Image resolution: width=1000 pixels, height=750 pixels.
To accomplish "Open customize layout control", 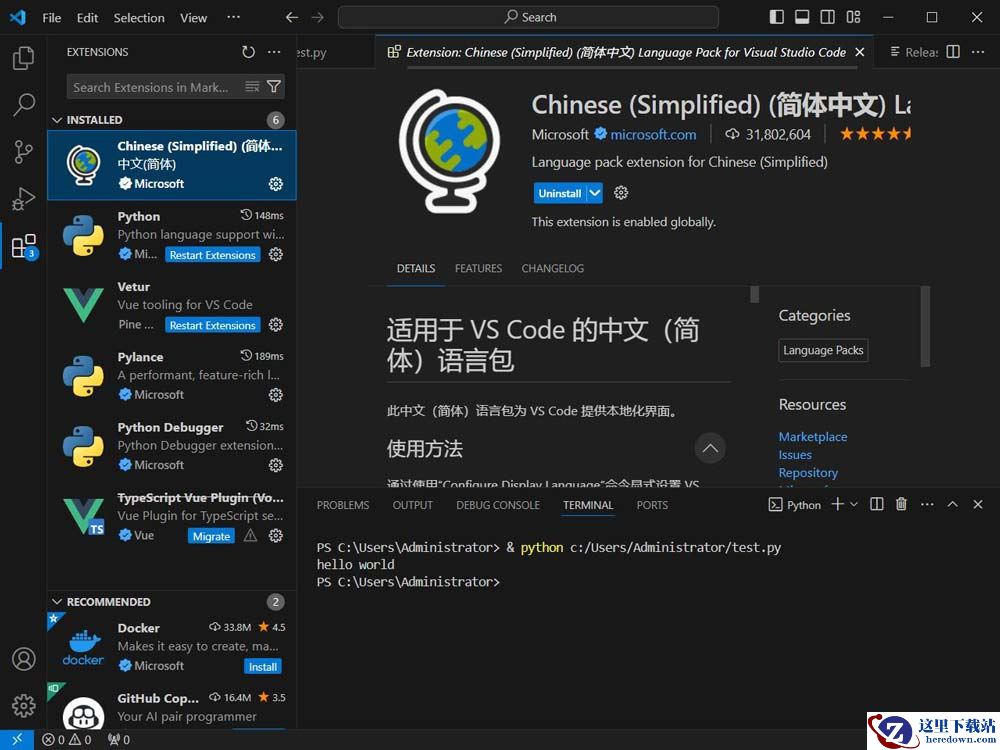I will point(853,17).
